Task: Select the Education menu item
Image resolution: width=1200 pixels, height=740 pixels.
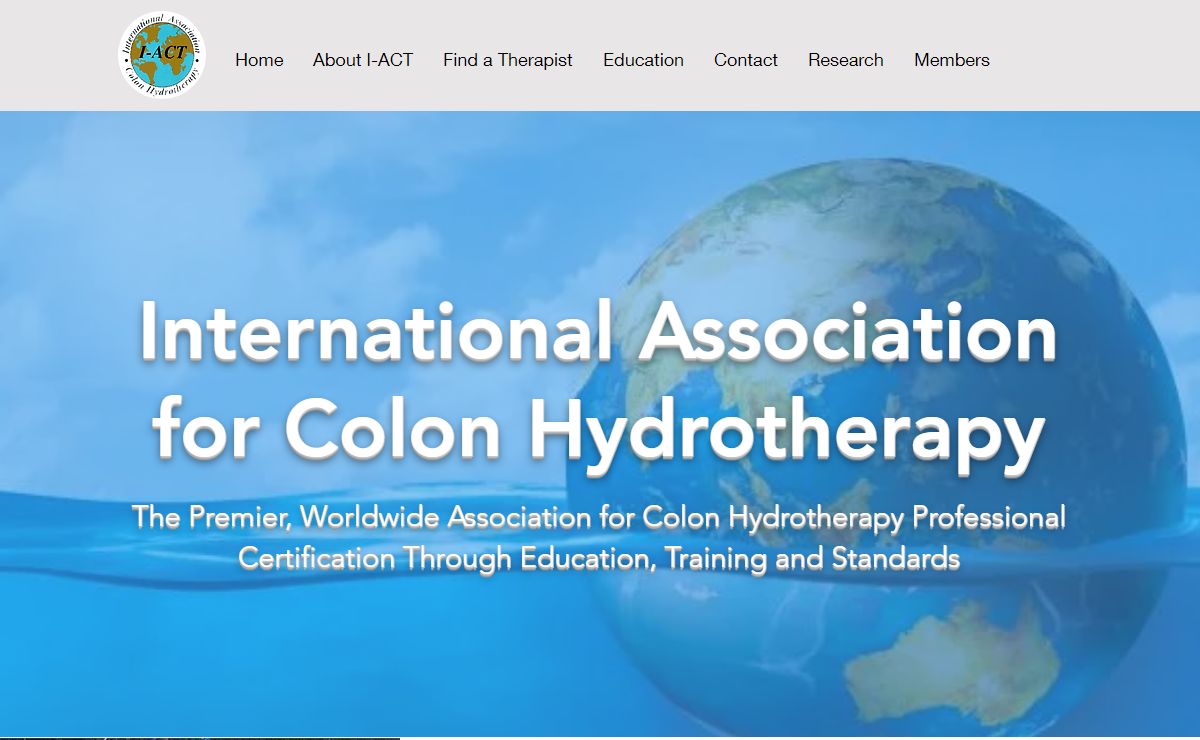Action: coord(643,60)
